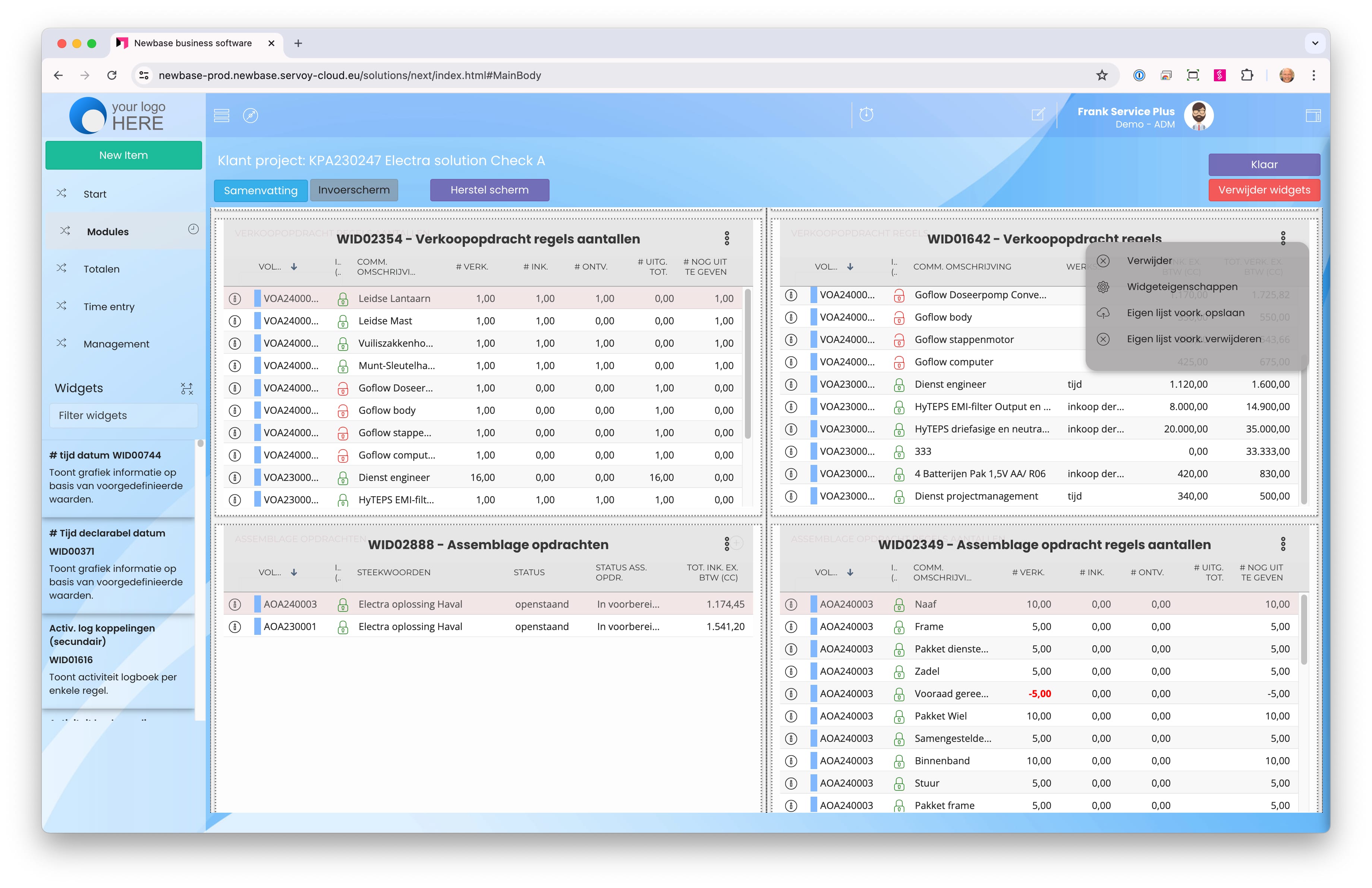Click the green New Item button
Screen dimensions: 1372x888
[x=123, y=155]
